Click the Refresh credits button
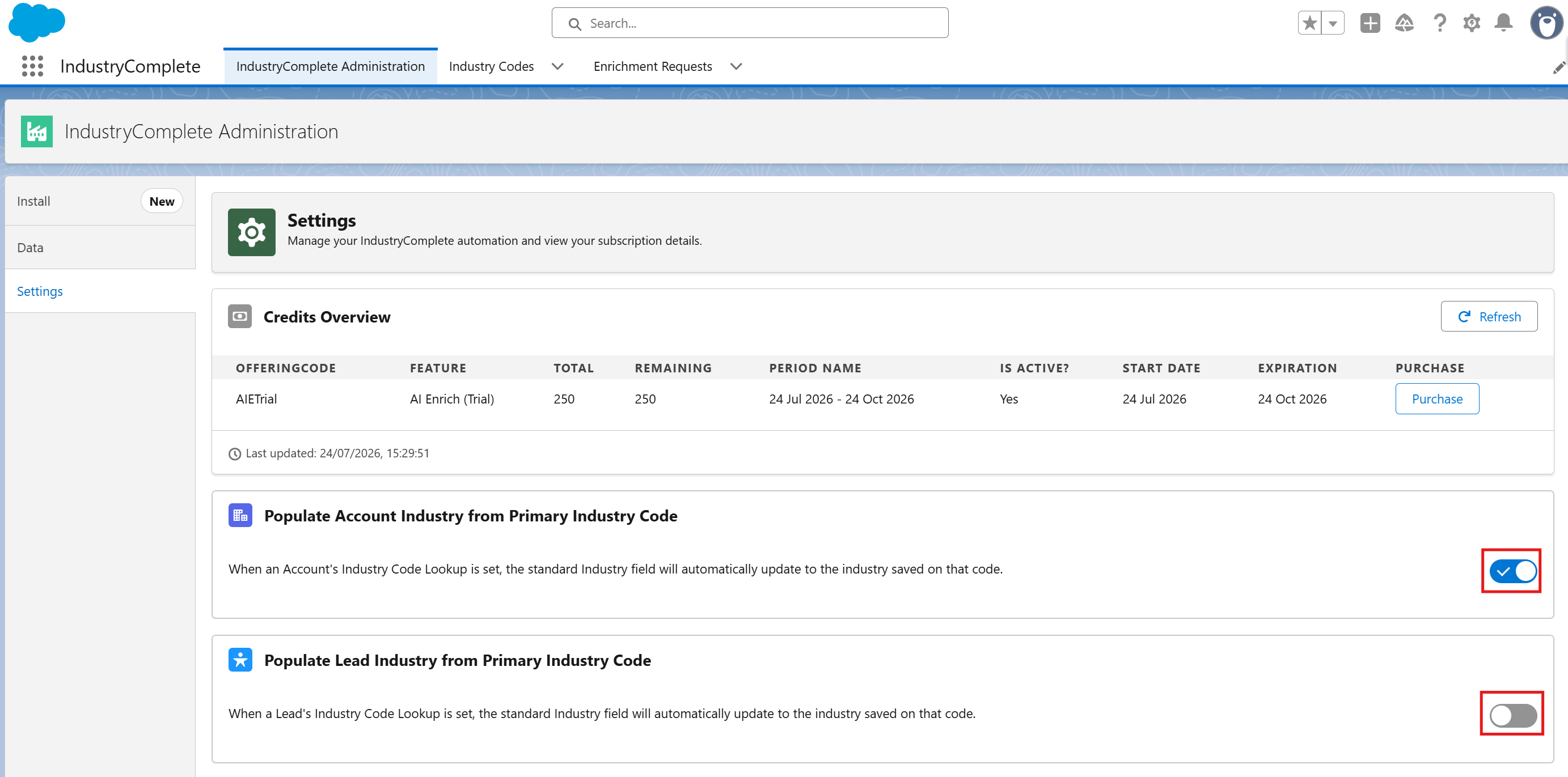This screenshot has height=777, width=1568. point(1489,316)
